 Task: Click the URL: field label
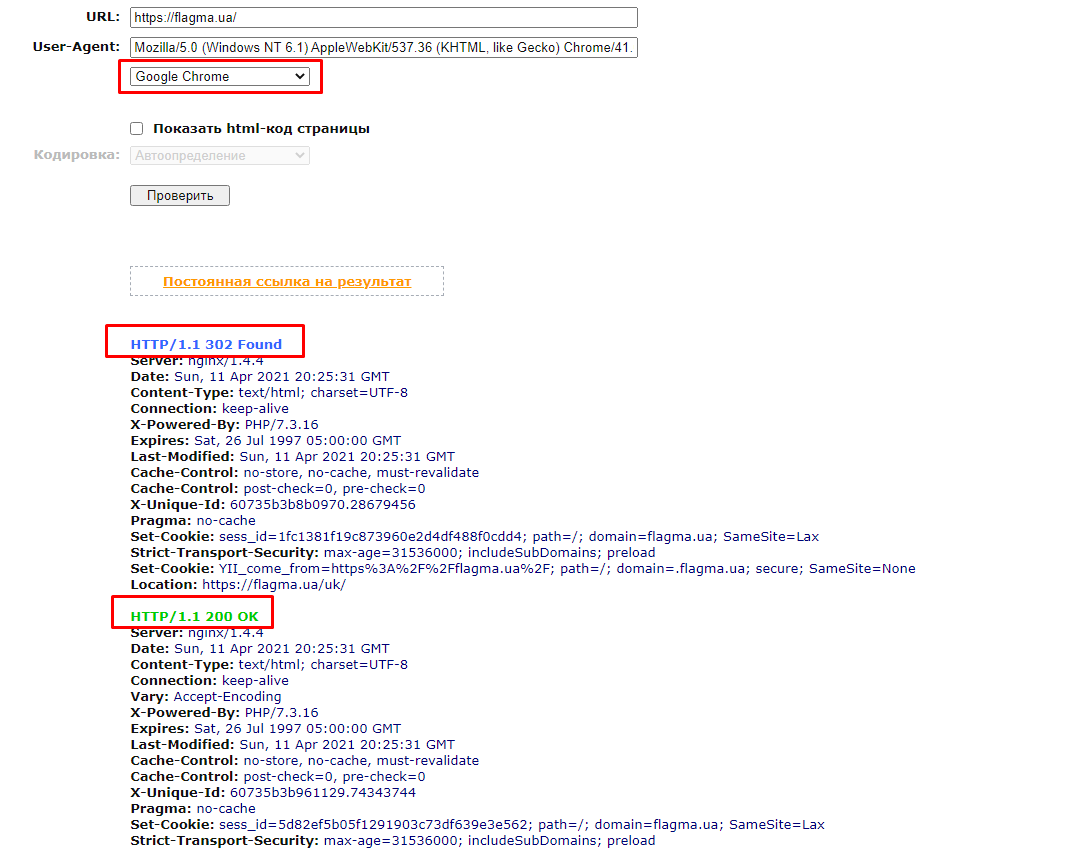pos(103,18)
